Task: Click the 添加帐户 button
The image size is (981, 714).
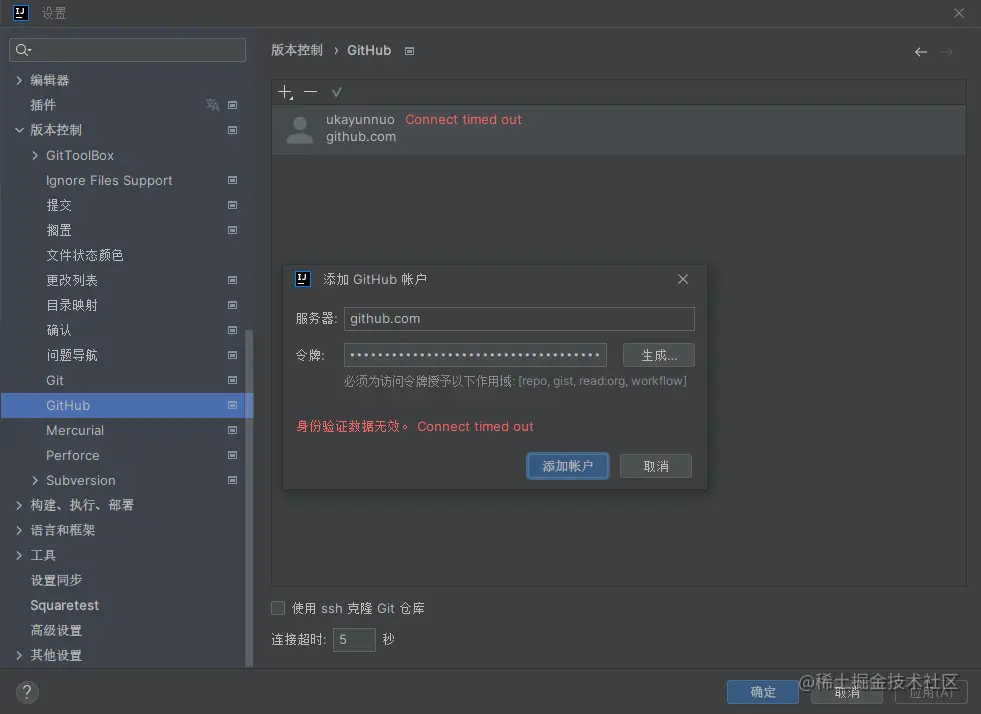Action: coord(567,466)
